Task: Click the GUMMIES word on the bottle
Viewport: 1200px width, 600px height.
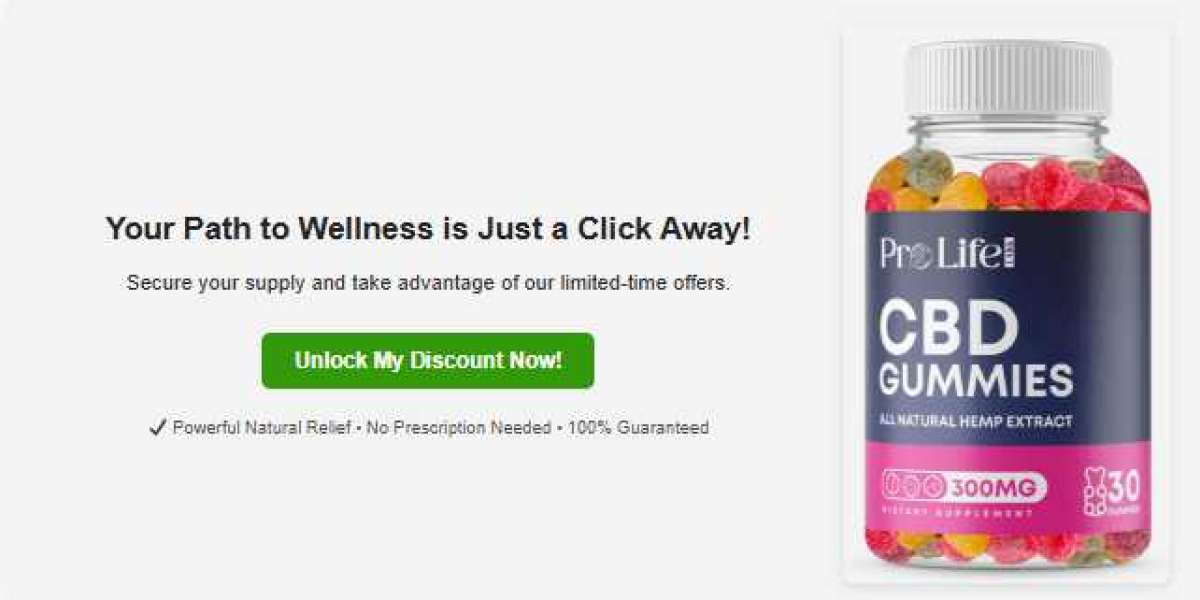Action: 977,381
